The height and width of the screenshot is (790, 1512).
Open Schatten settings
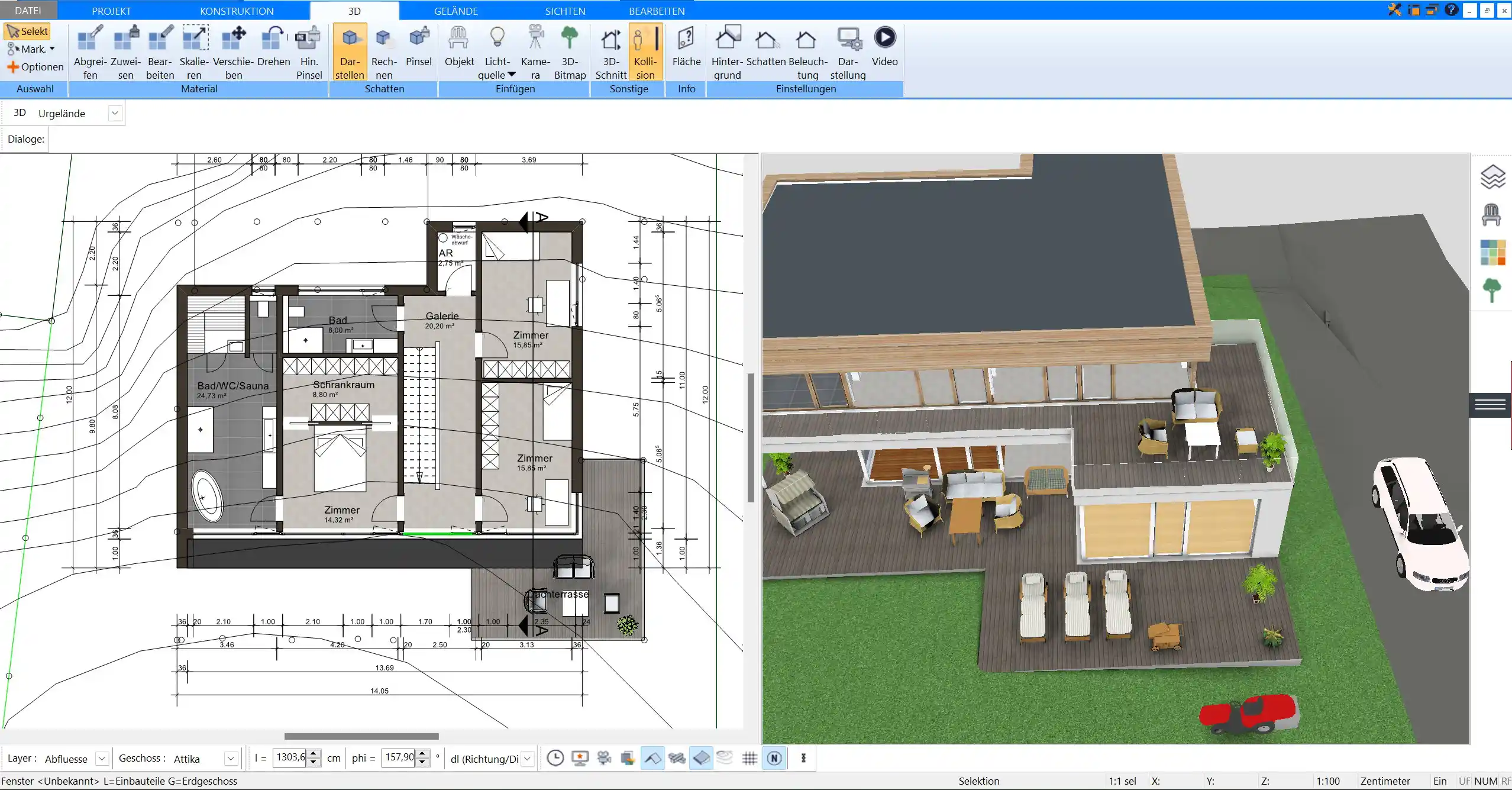pos(765,46)
